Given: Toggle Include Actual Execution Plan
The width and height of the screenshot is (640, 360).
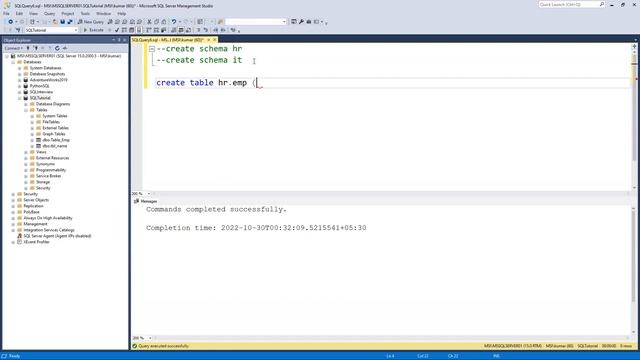Looking at the screenshot, I should (149, 30).
